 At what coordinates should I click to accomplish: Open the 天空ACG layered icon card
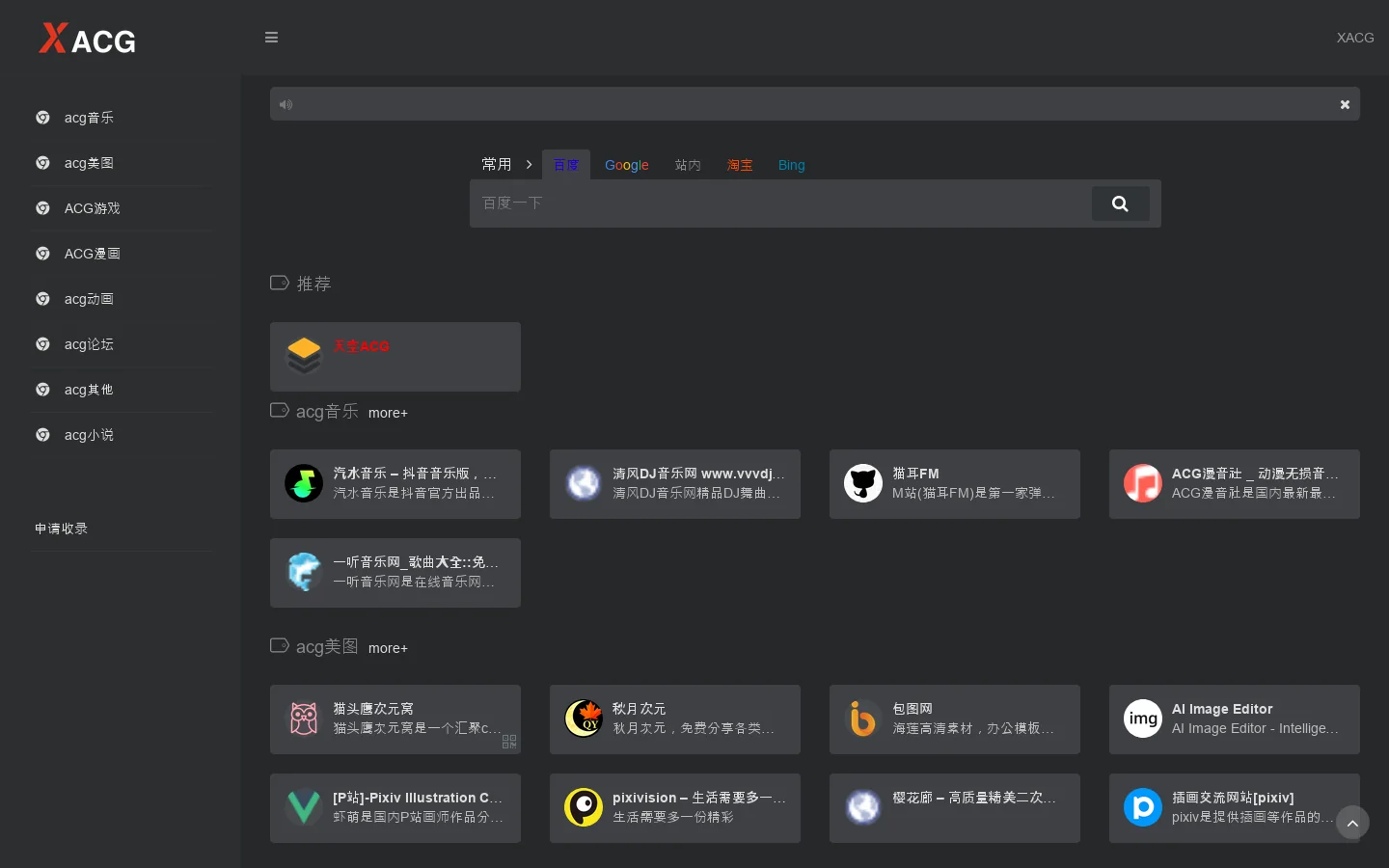click(304, 356)
